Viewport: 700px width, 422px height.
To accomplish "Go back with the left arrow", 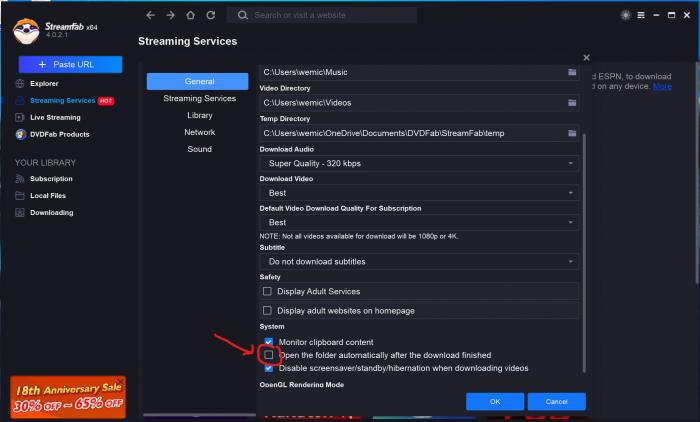I will 150,15.
